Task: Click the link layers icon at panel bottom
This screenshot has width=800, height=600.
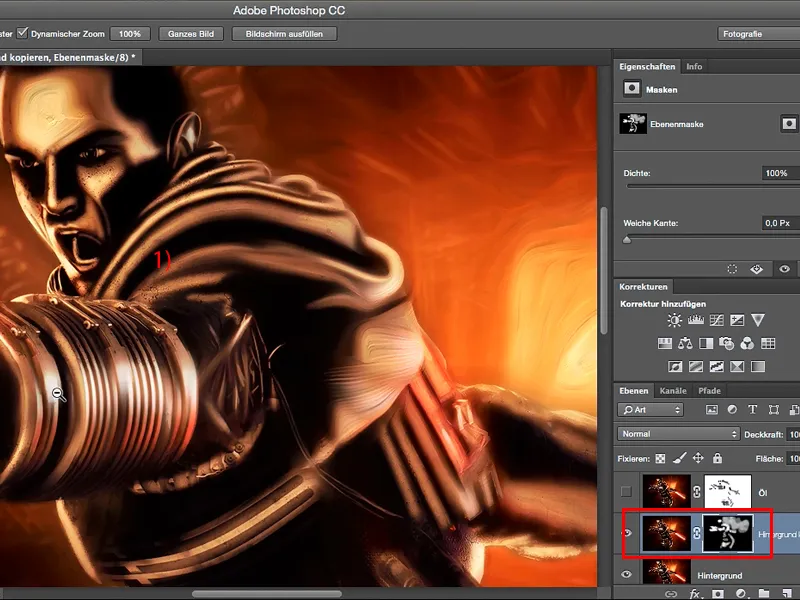Action: coord(671,594)
